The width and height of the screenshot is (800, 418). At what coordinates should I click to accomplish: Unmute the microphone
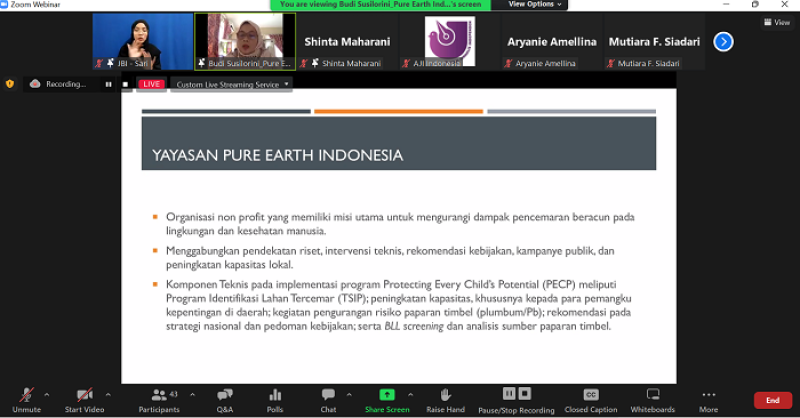pos(27,395)
